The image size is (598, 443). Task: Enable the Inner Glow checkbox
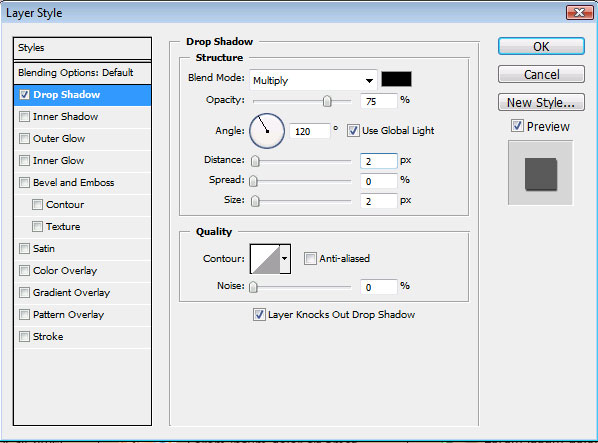[24, 161]
